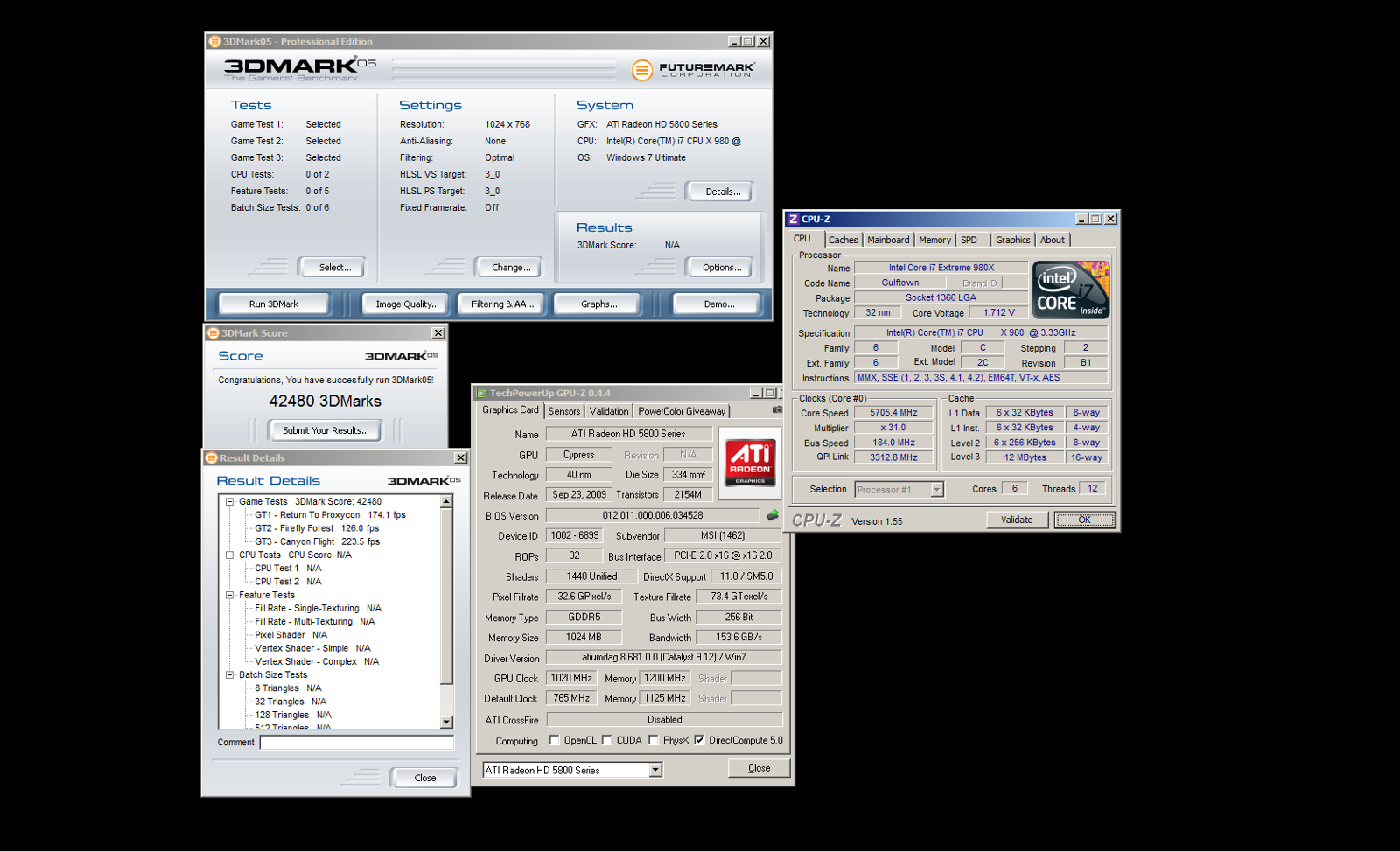Collapse the CPU Tests tree node
The height and width of the screenshot is (852, 1400).
229,555
